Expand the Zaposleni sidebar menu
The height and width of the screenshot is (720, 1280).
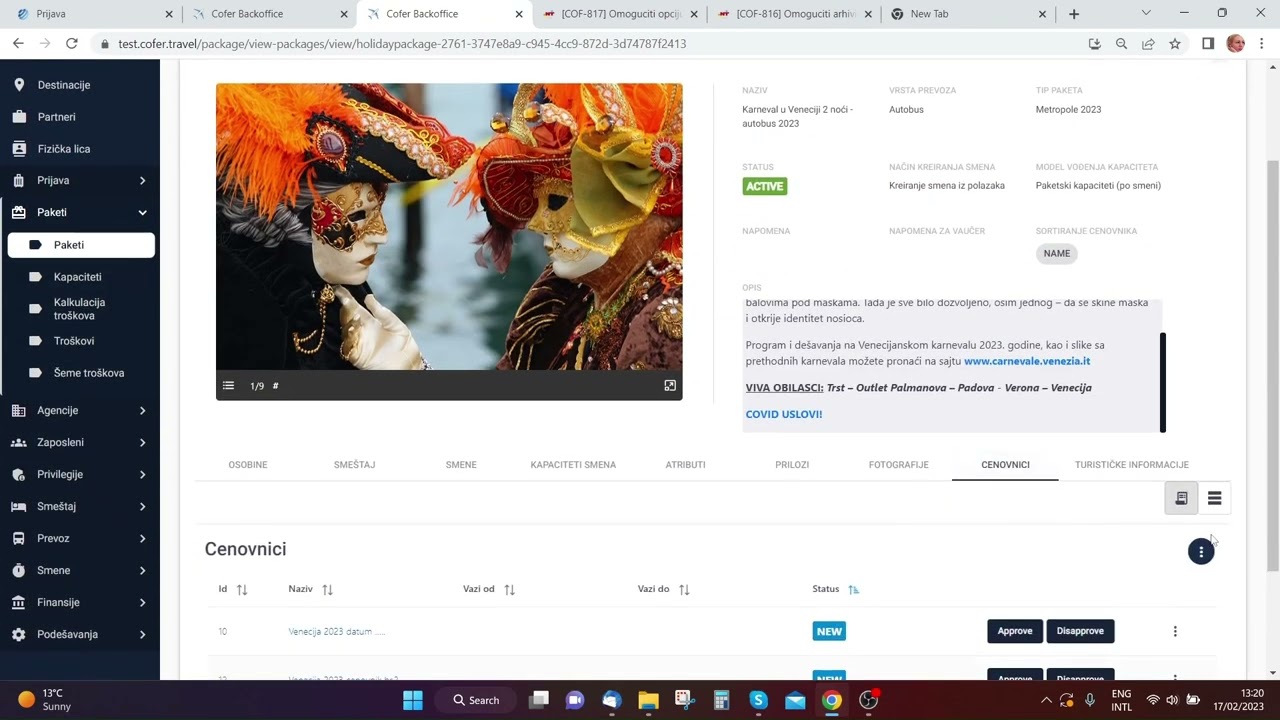[x=80, y=443]
